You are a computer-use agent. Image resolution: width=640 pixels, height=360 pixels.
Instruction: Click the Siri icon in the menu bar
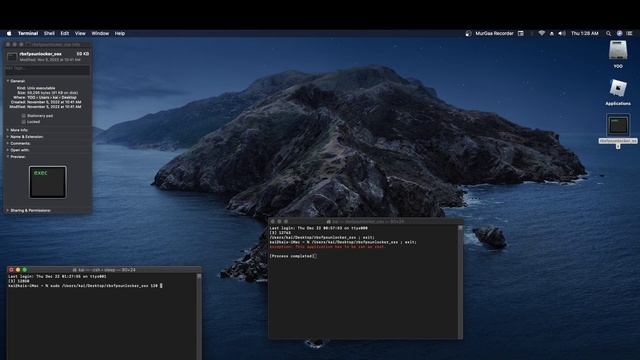click(619, 33)
